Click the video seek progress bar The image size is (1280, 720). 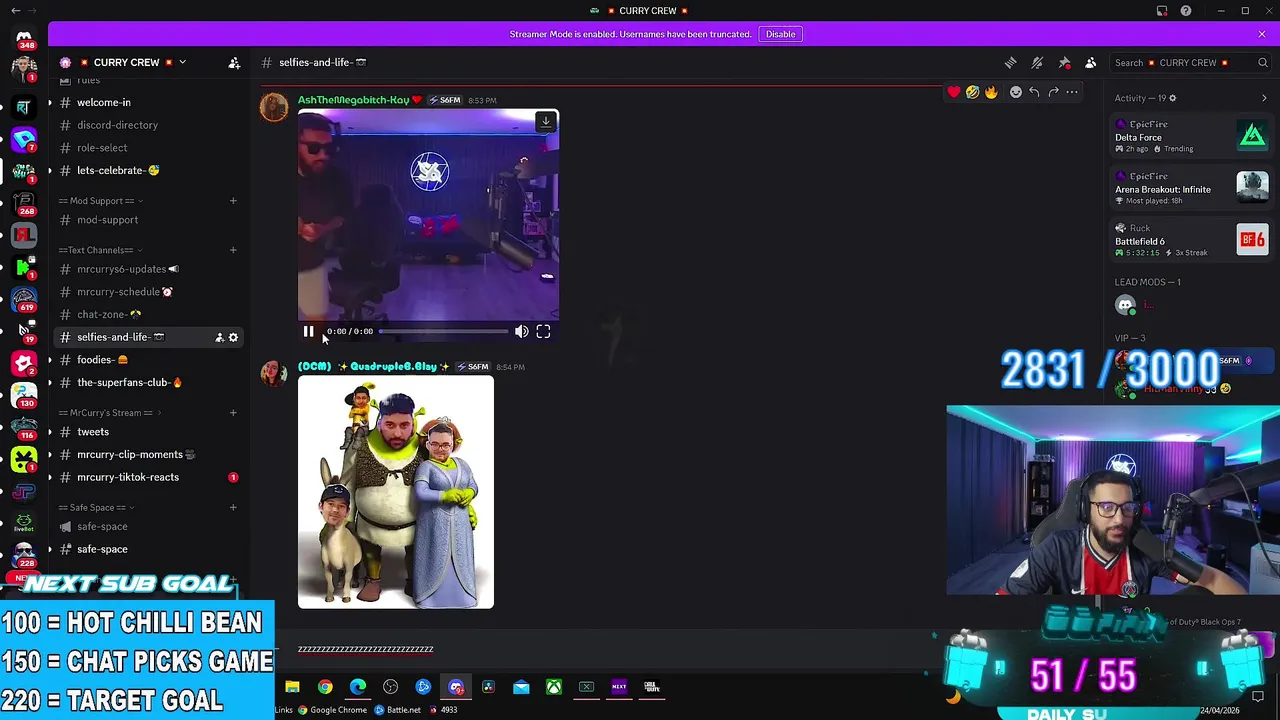(443, 331)
